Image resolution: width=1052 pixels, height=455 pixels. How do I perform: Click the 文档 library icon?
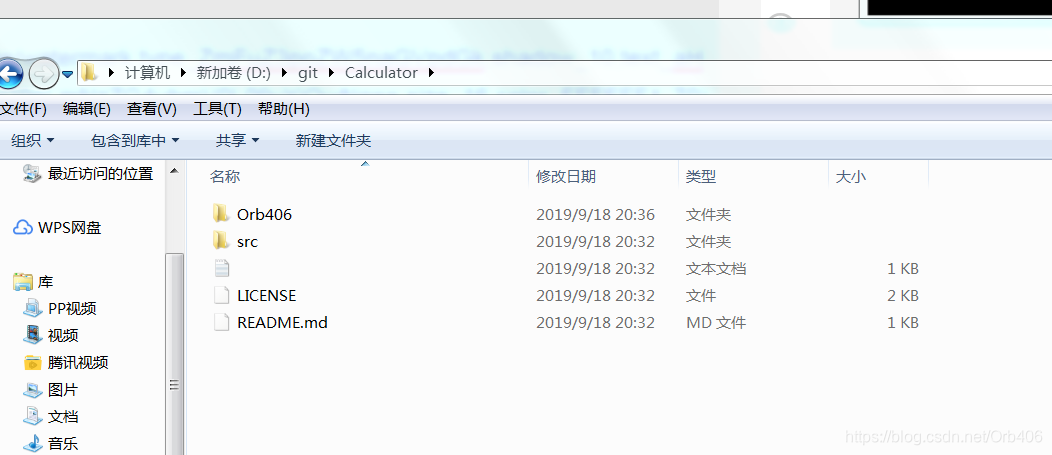click(32, 416)
